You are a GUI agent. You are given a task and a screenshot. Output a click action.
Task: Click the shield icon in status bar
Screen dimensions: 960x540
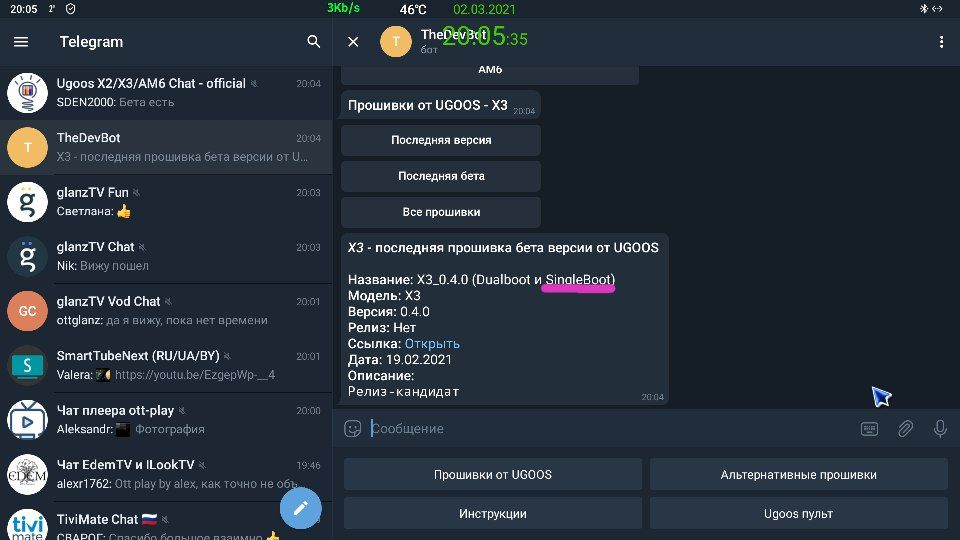(x=70, y=9)
